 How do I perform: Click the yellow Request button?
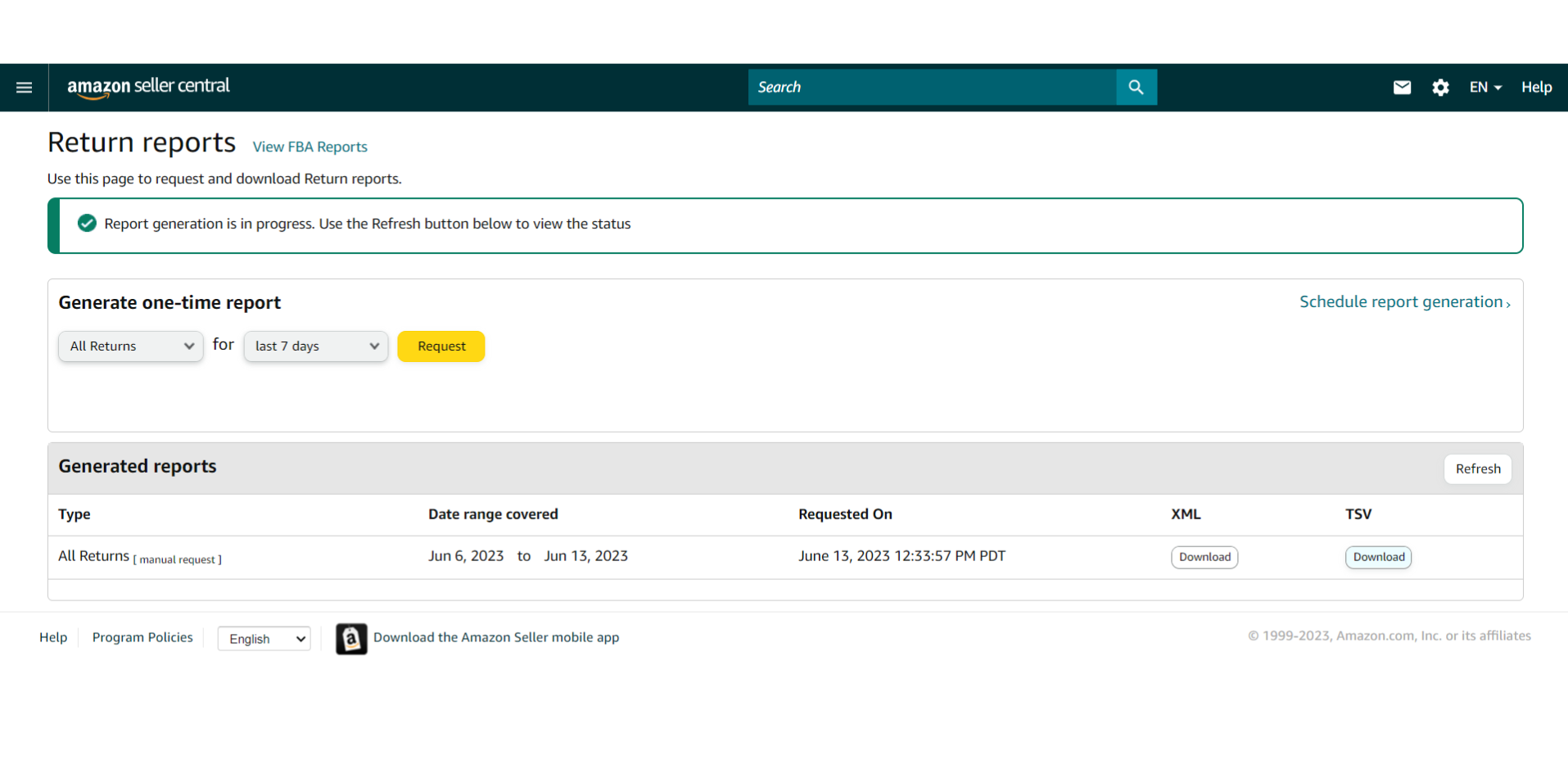click(x=441, y=346)
